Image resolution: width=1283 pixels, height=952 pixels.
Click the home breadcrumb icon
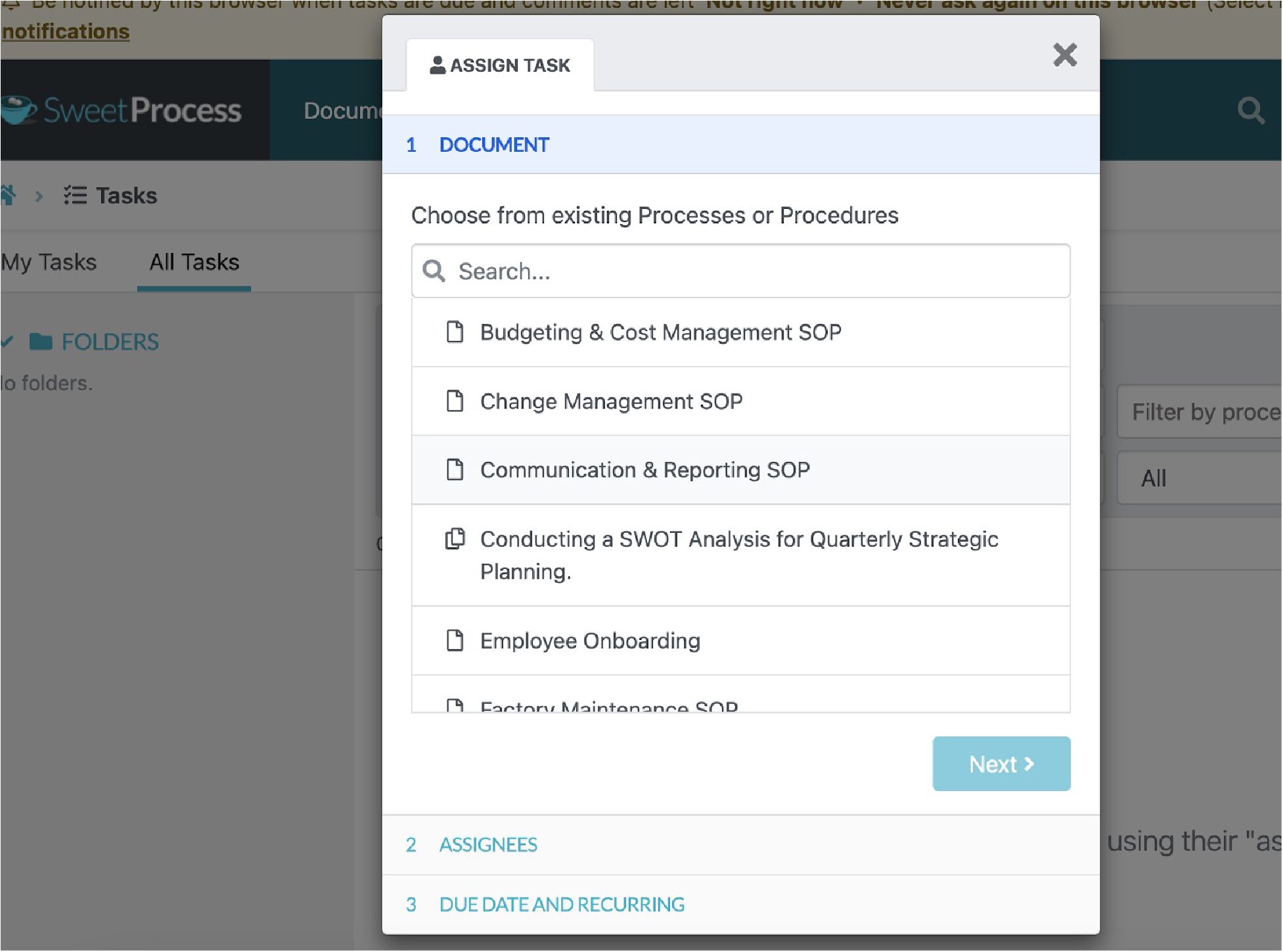click(8, 196)
